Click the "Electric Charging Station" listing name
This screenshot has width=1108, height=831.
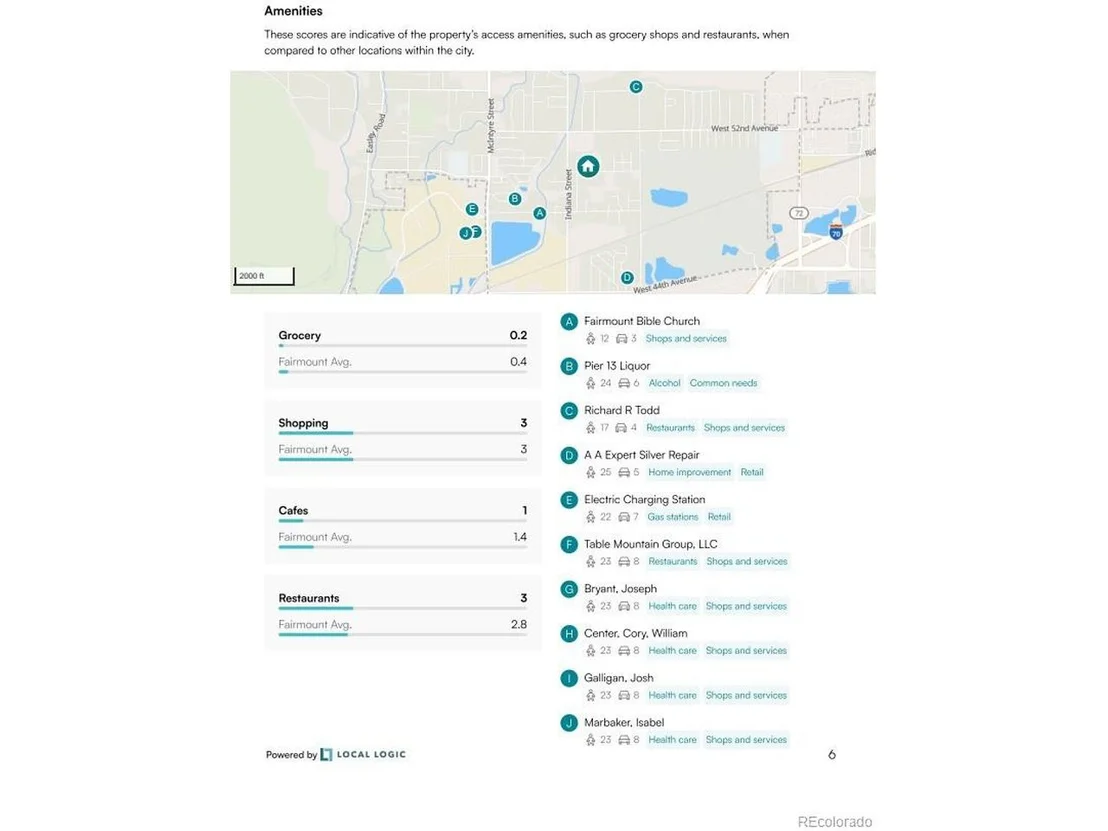[x=644, y=500]
